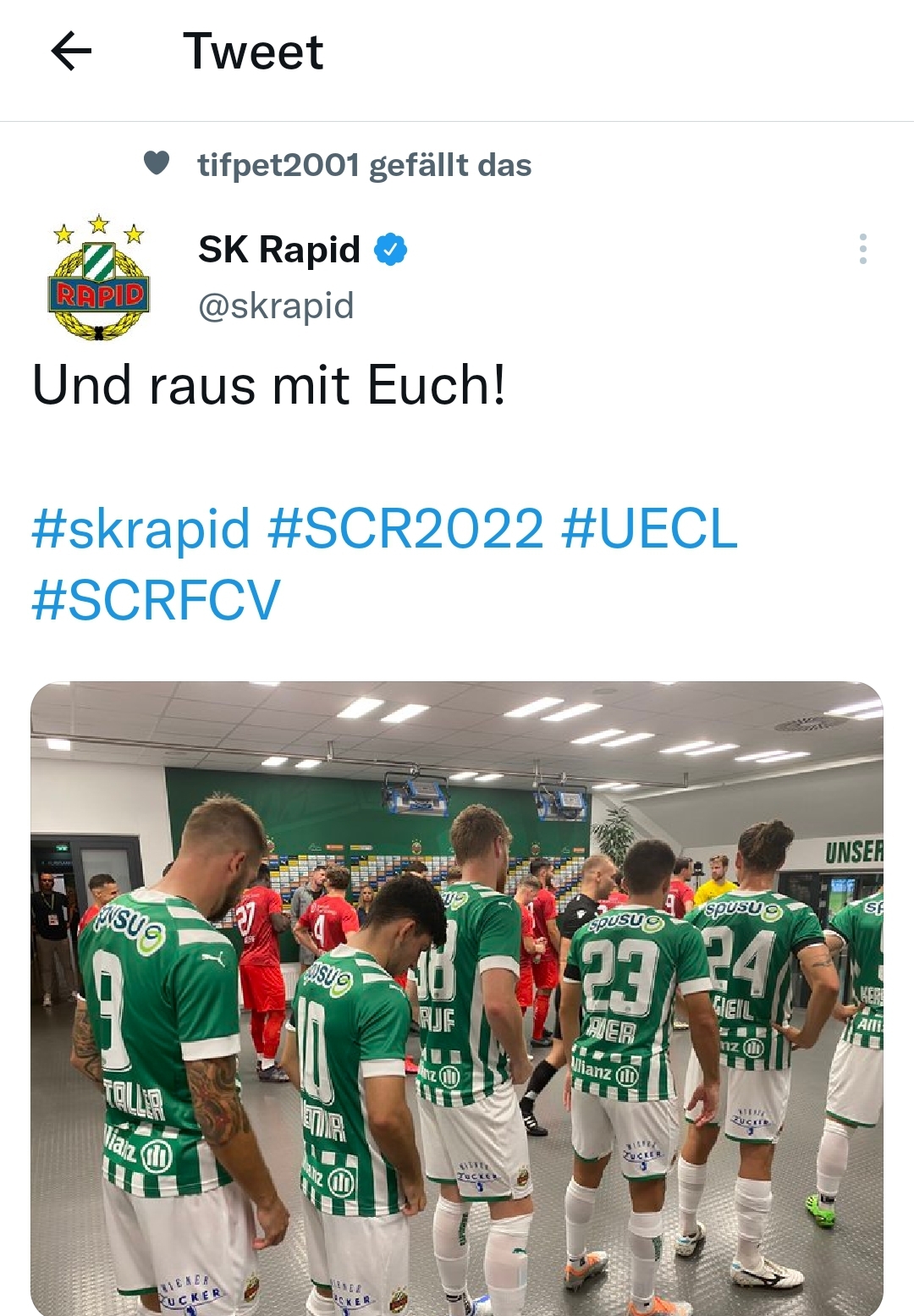Select the tweet text 'Und raus mit Euch!'

pyautogui.click(x=269, y=385)
